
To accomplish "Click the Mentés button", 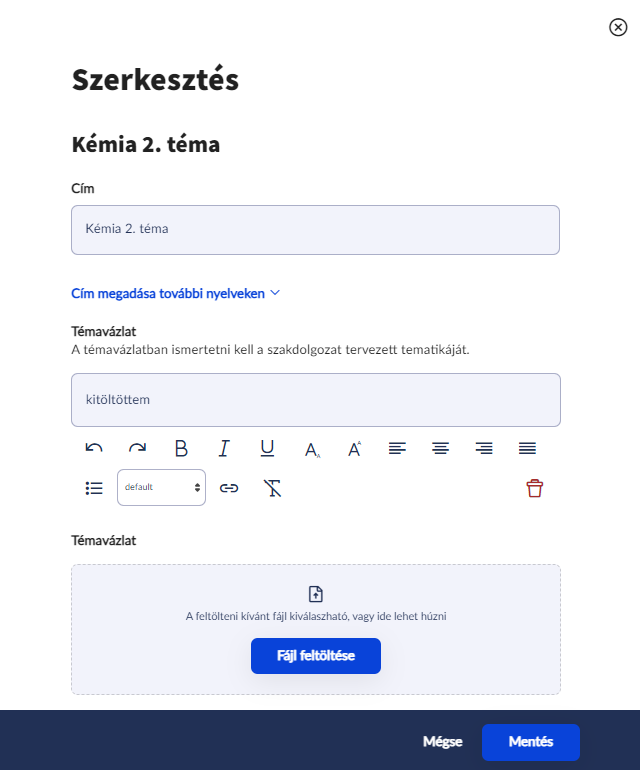I will (530, 742).
